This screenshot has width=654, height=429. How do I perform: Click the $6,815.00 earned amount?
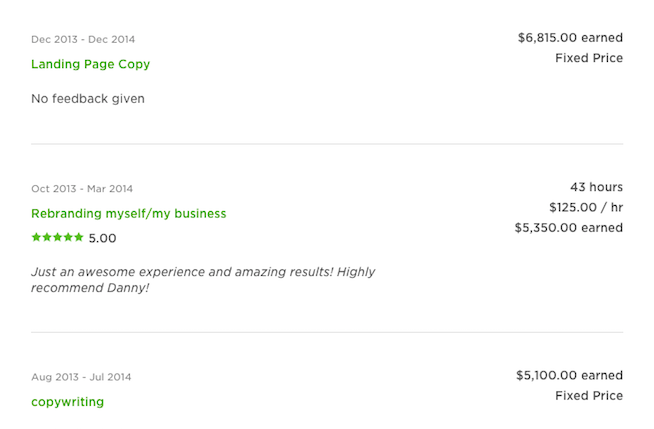coord(570,38)
